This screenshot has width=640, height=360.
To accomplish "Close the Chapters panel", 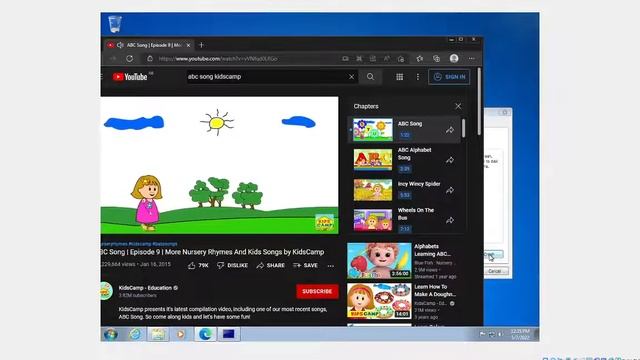I will click(x=458, y=106).
